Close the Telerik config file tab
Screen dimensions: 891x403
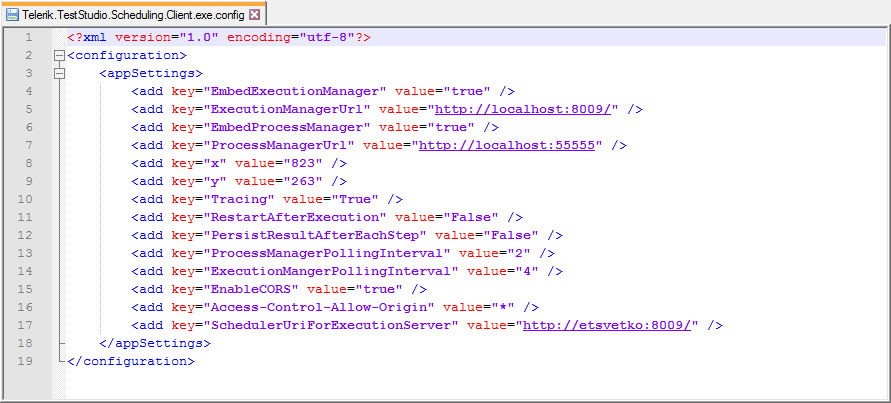[255, 15]
